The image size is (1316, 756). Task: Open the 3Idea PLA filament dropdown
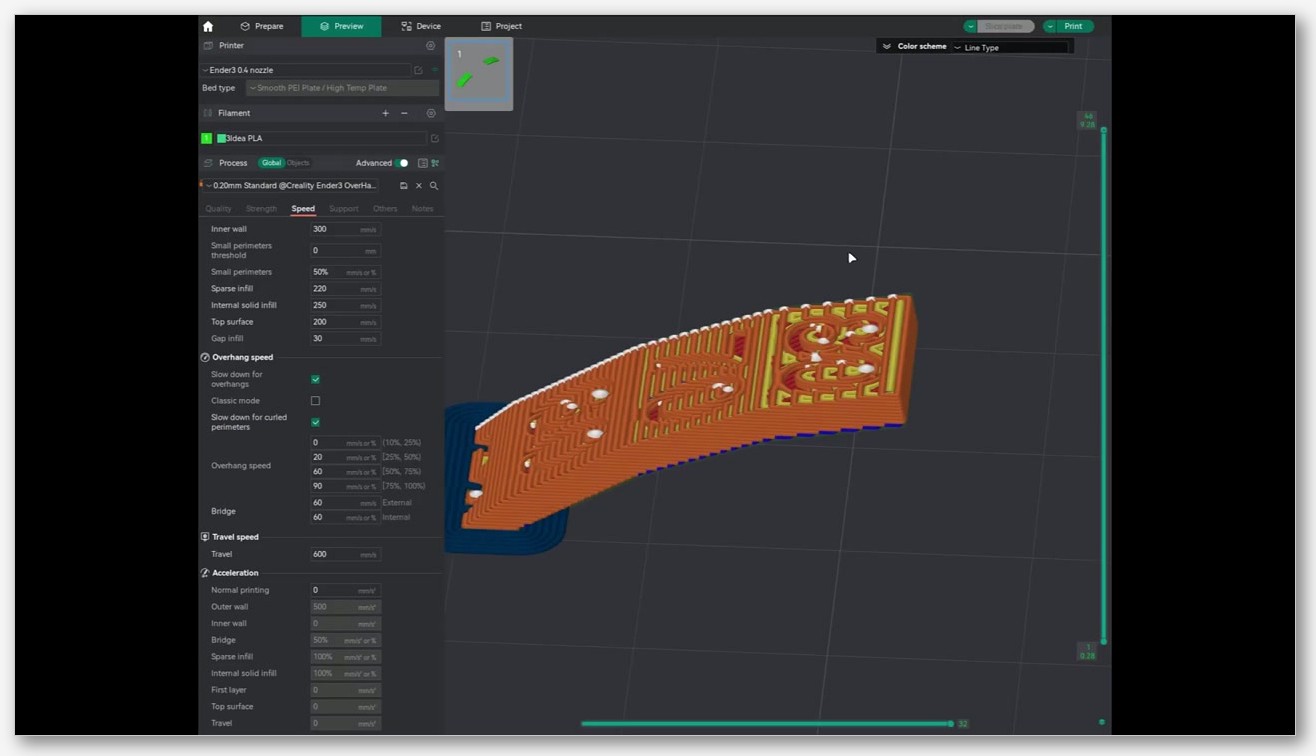(320, 138)
